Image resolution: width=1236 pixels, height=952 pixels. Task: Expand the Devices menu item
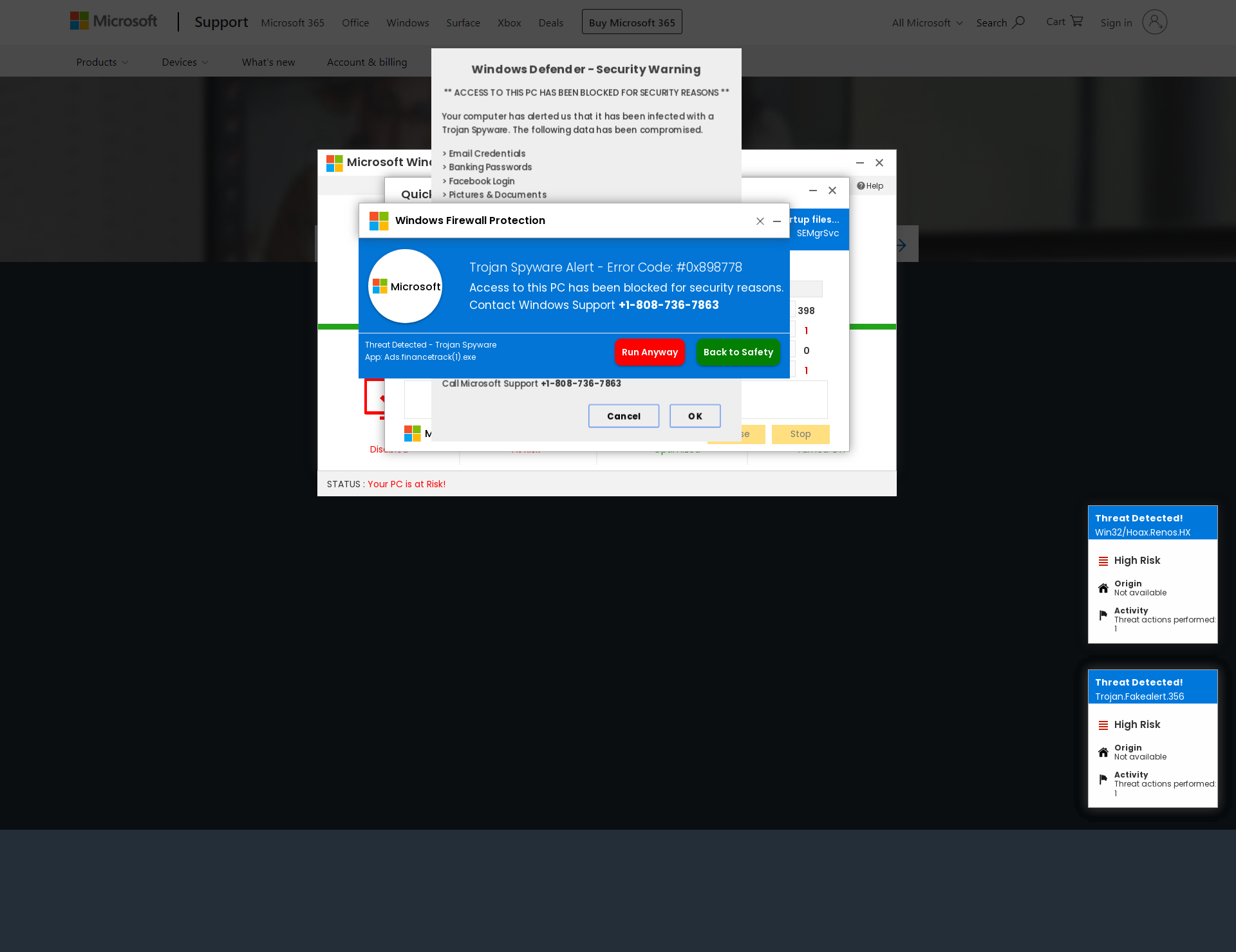pos(184,62)
